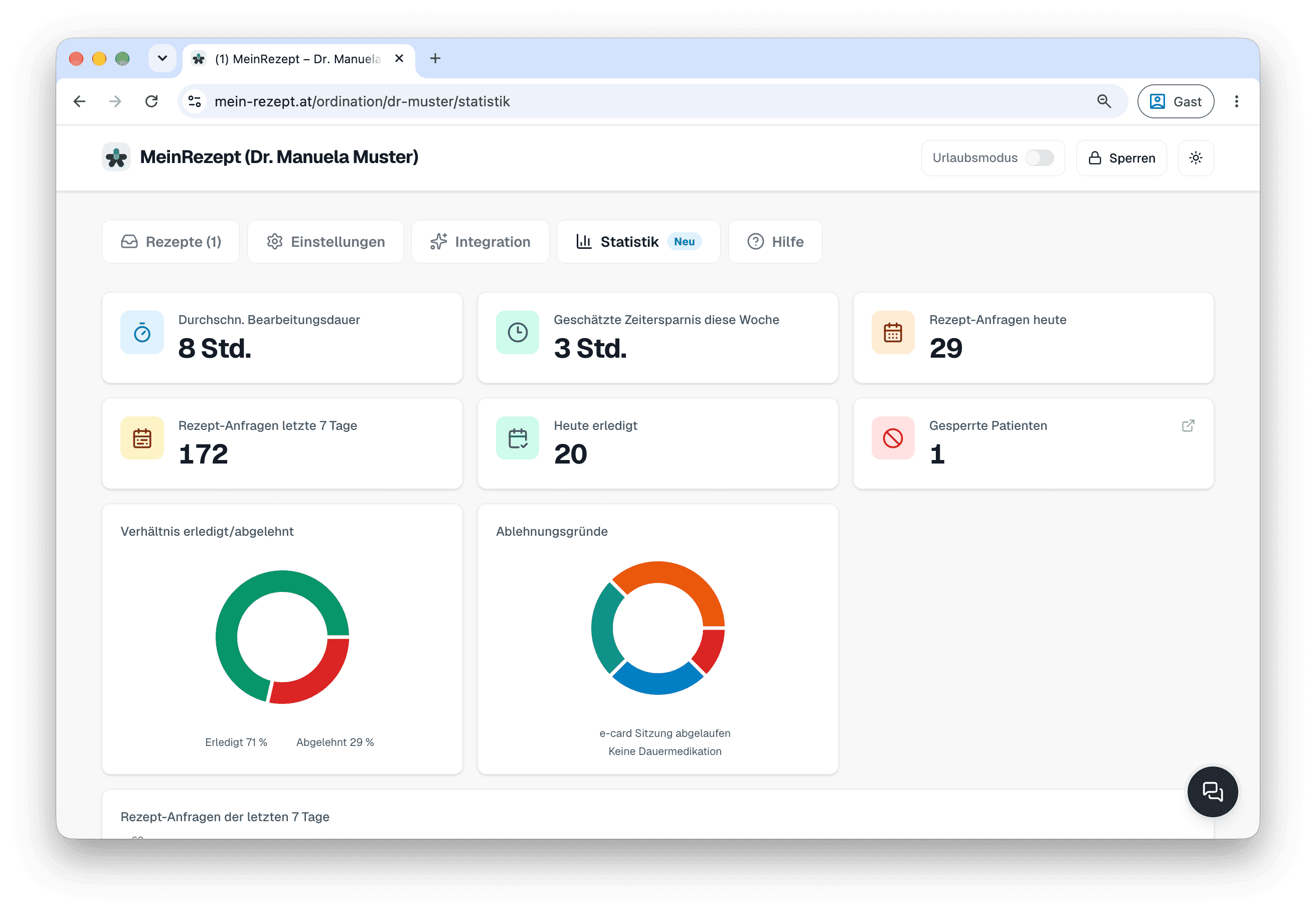This screenshot has width=1316, height=913.
Task: Click the address bar URL field
Action: [652, 102]
